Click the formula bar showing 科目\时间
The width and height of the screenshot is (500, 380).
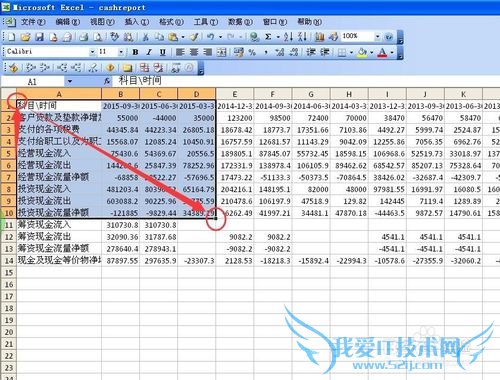click(307, 81)
